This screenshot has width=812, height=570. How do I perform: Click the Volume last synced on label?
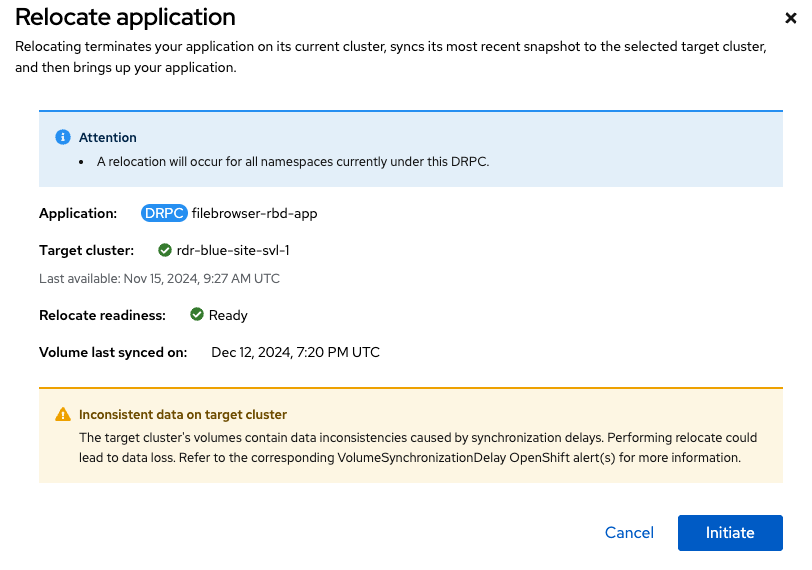point(113,352)
